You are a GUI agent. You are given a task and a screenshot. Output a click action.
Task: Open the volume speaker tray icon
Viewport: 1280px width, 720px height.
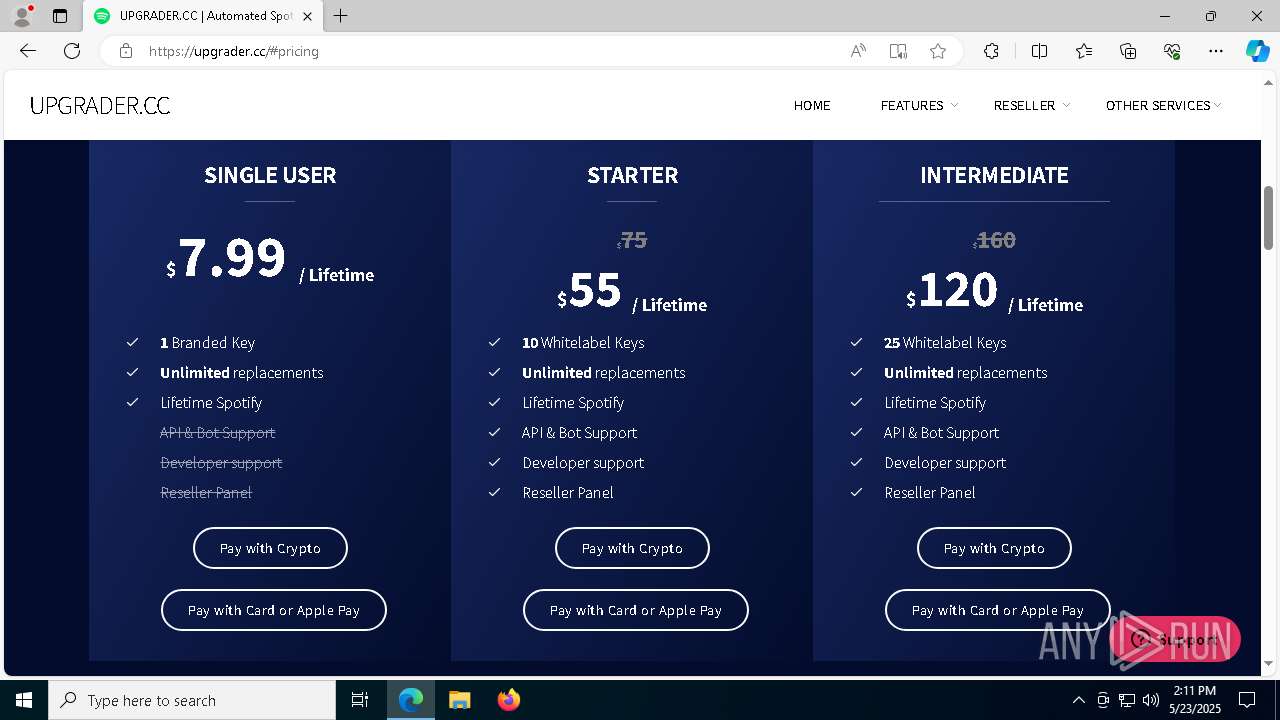(x=1151, y=700)
